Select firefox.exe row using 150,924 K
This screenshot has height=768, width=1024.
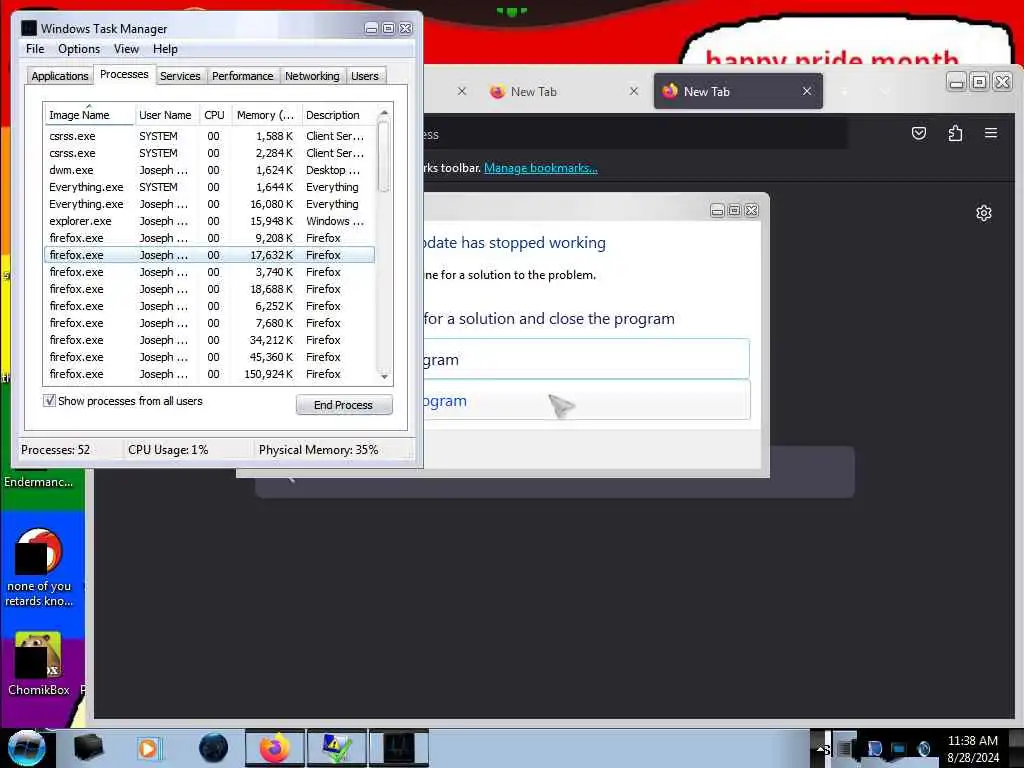(209, 374)
